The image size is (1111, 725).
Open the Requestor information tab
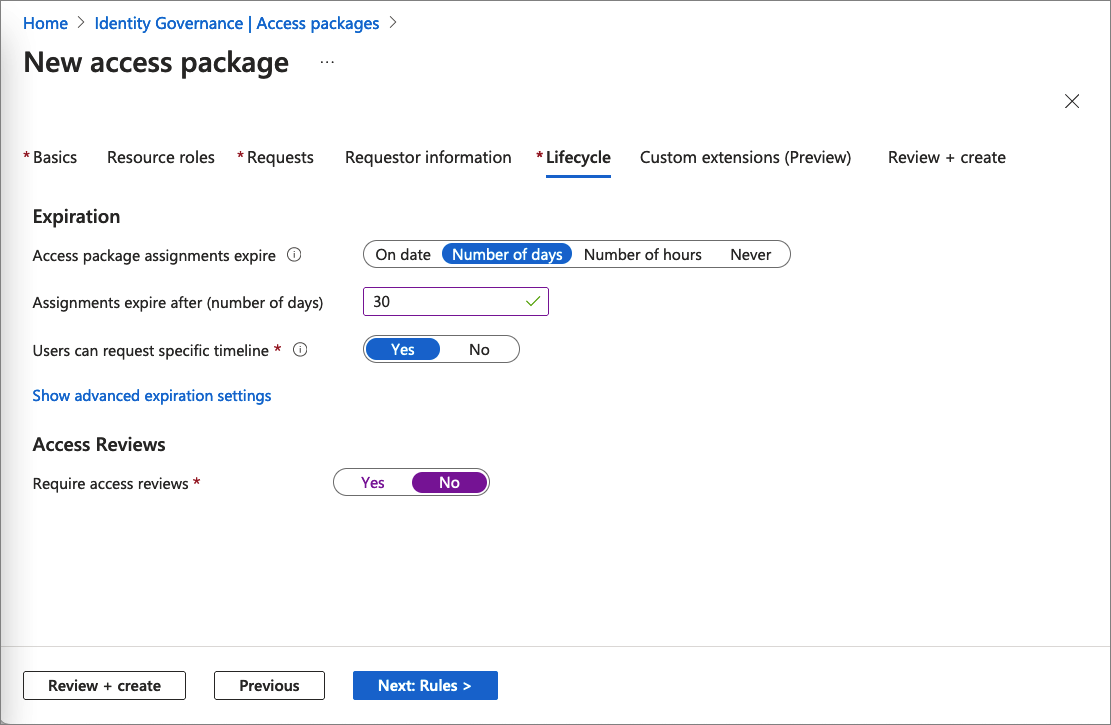click(428, 157)
